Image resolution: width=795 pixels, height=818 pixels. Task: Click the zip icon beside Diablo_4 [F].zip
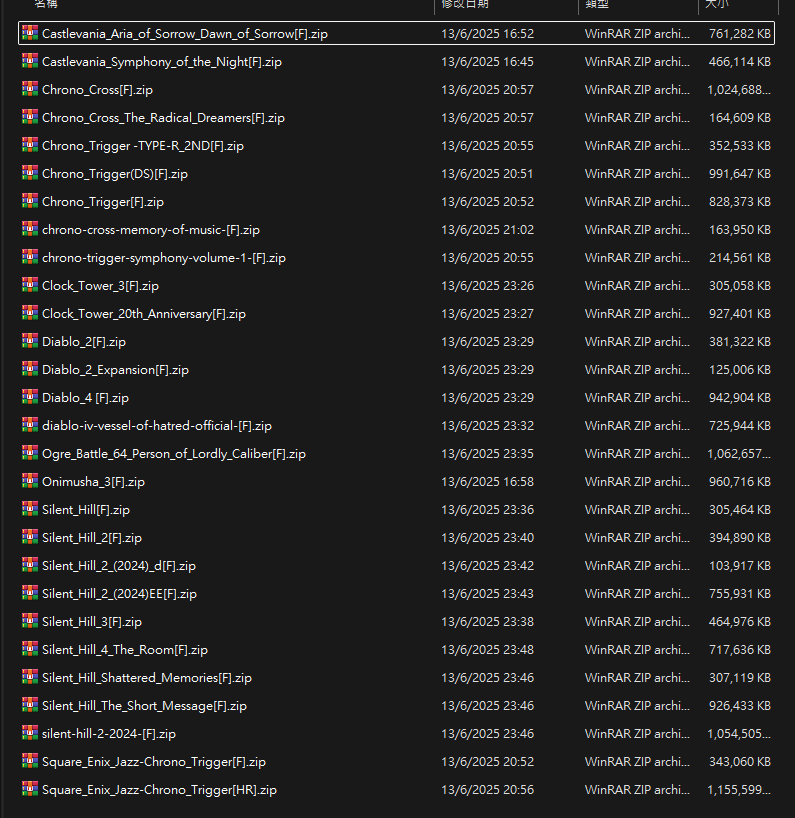[30, 397]
